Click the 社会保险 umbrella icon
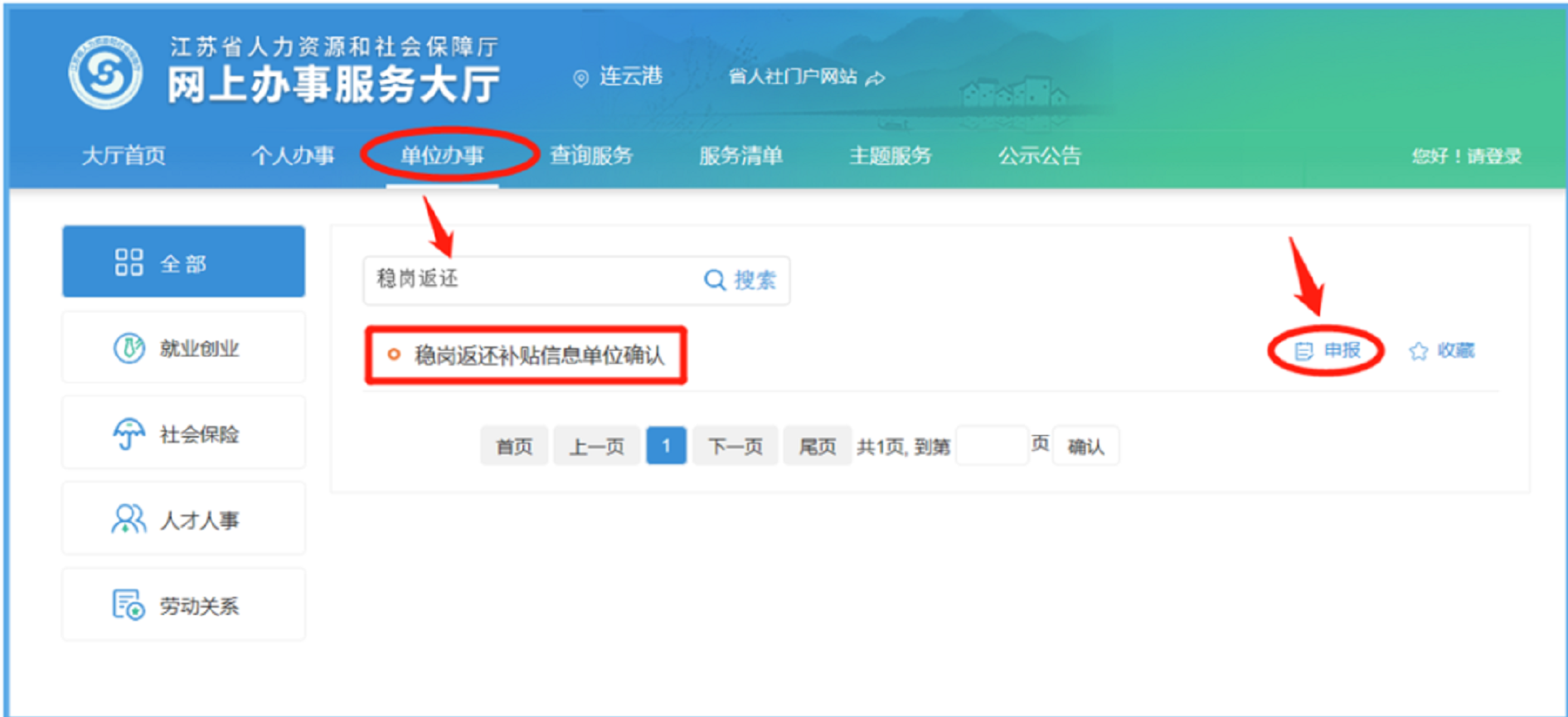Image resolution: width=1568 pixels, height=717 pixels. (129, 434)
